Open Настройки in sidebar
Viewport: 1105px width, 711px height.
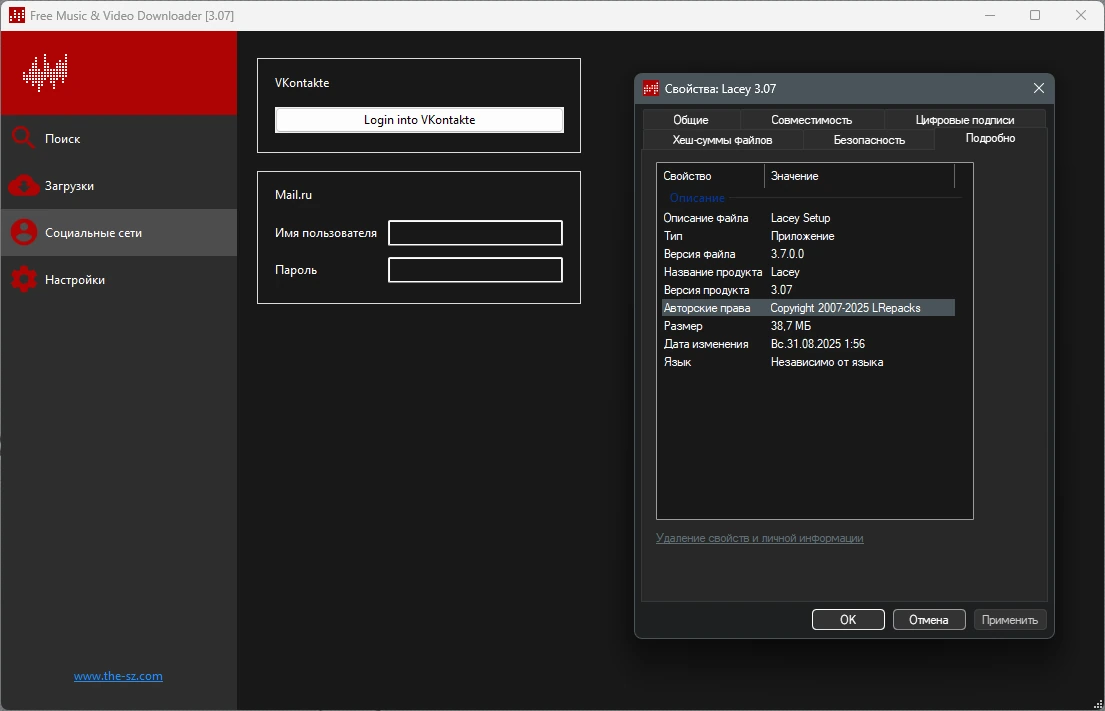pos(118,280)
